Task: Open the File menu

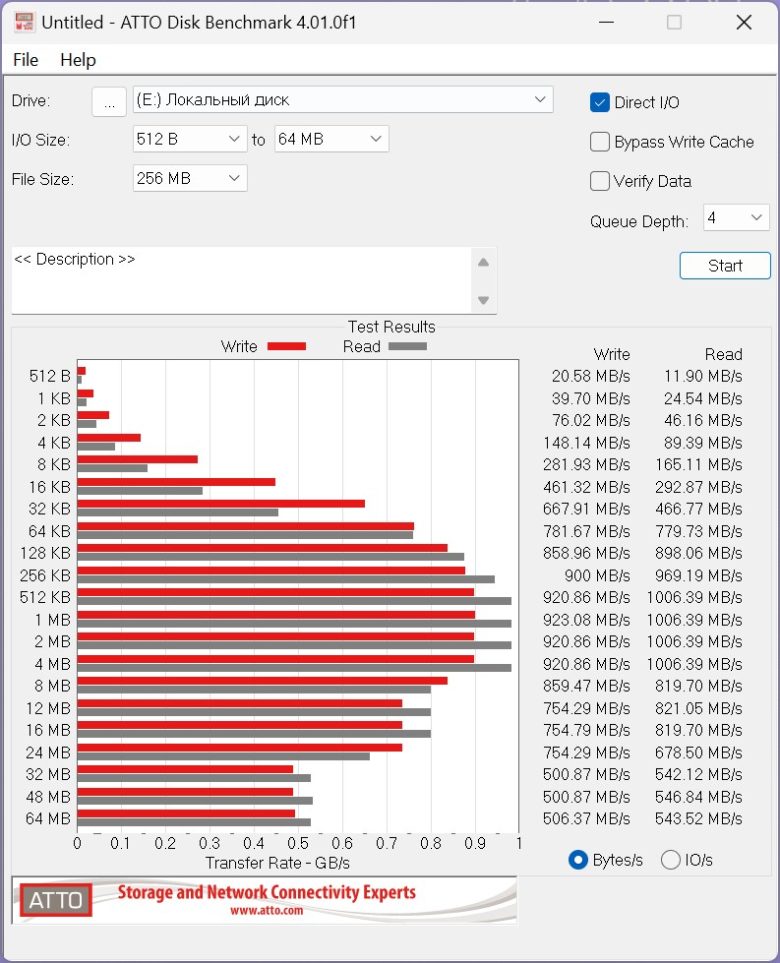Action: tap(26, 60)
